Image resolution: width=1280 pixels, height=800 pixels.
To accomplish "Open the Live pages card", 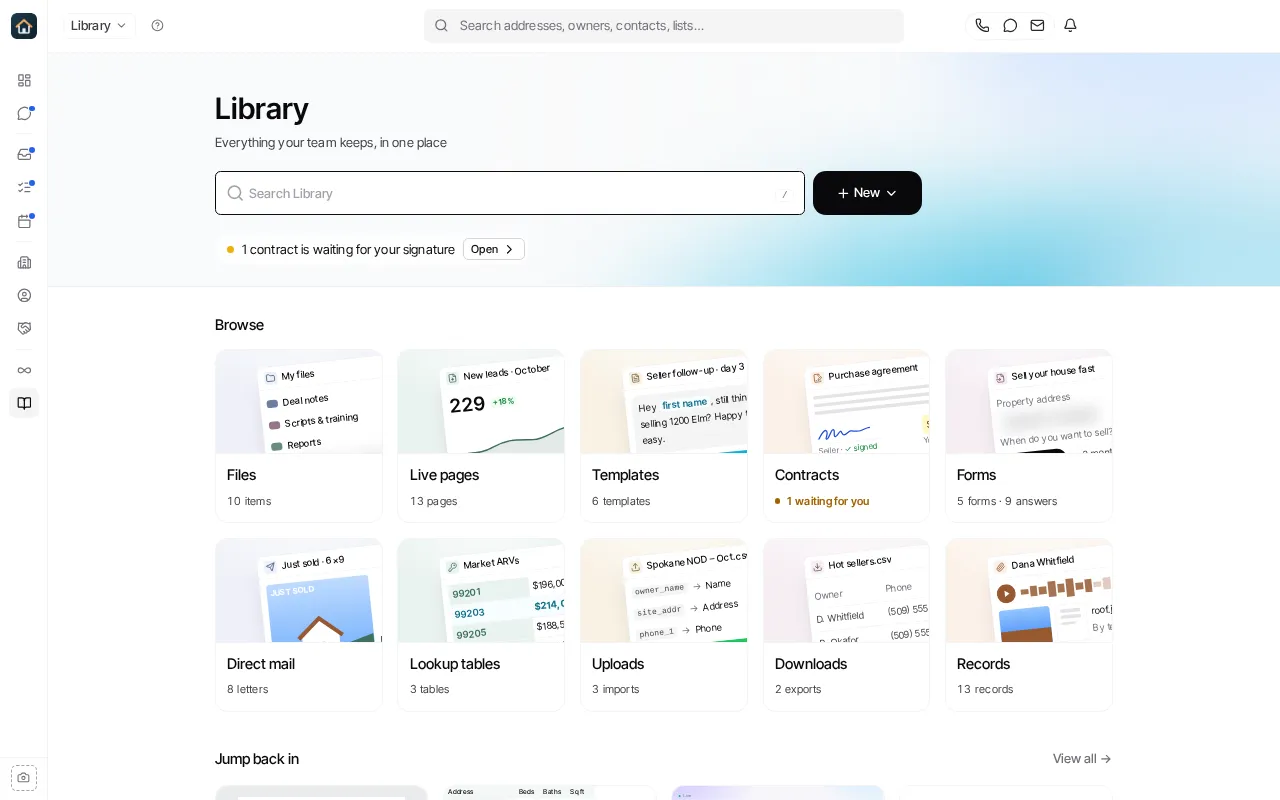I will tap(481, 436).
